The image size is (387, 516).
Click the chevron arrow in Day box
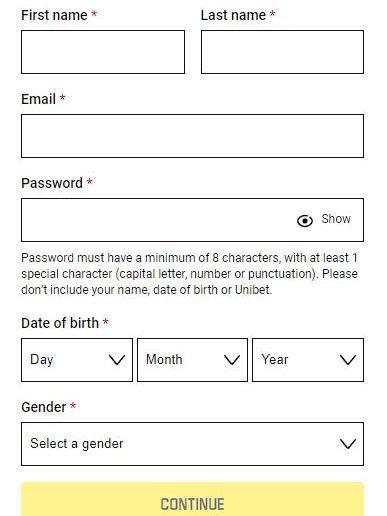click(x=117, y=360)
